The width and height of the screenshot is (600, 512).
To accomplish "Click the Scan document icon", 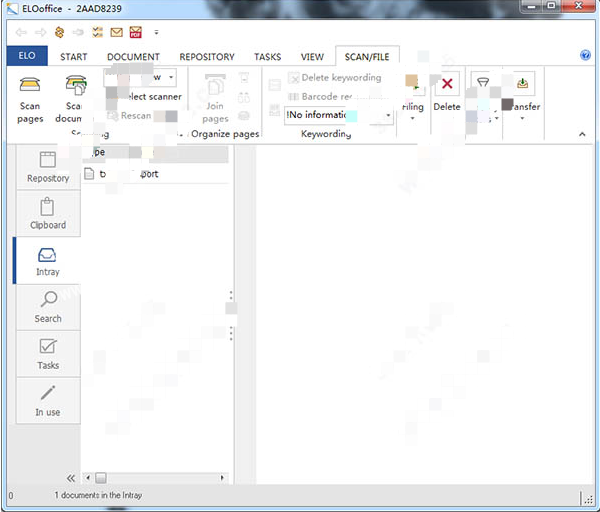I will tap(76, 85).
